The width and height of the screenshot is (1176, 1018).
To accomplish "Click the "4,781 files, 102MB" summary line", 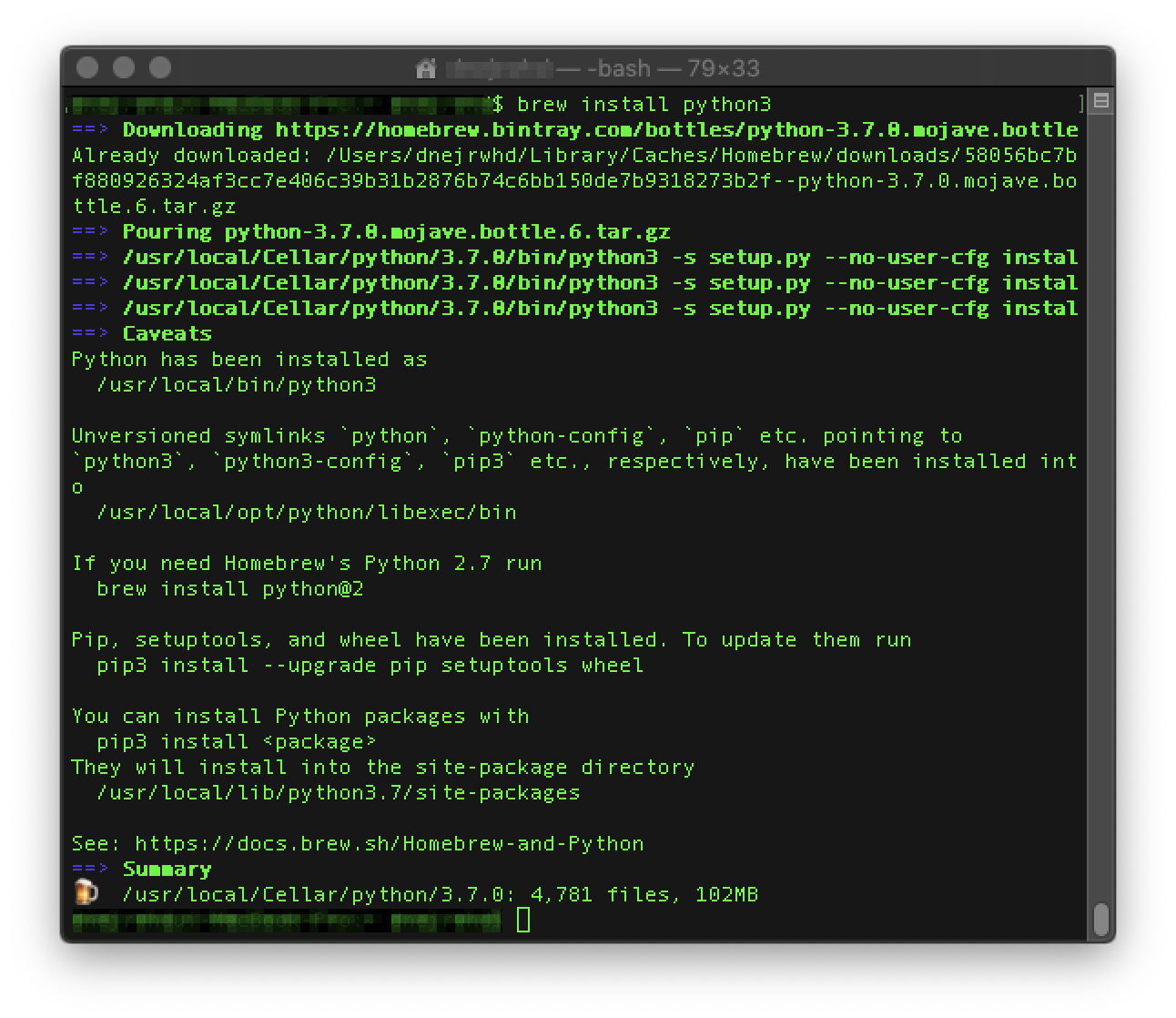I will point(441,894).
